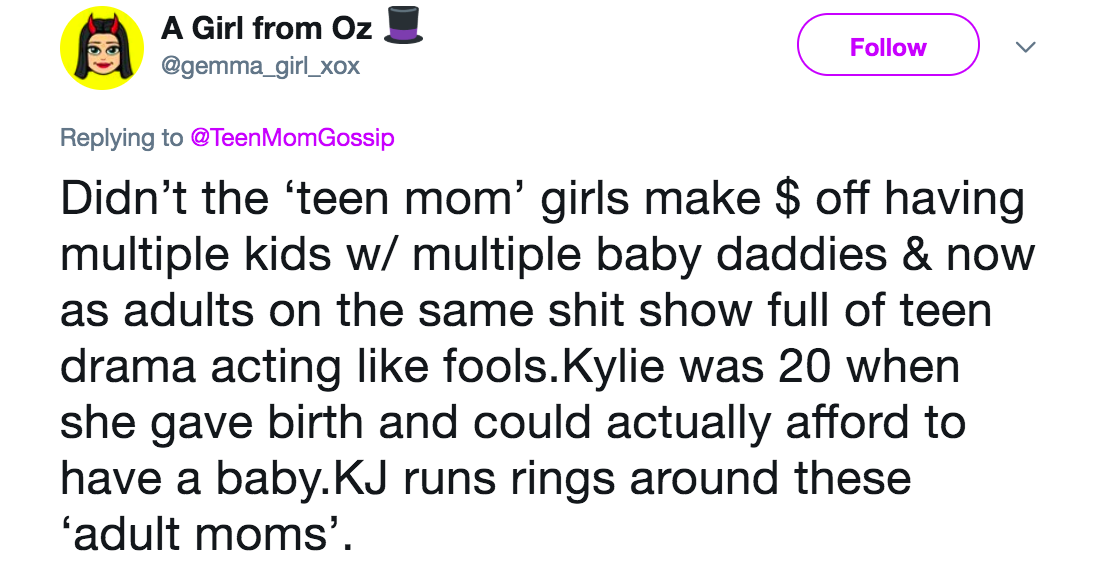
Task: Open the devil-horned avatar profile picture
Action: click(101, 49)
